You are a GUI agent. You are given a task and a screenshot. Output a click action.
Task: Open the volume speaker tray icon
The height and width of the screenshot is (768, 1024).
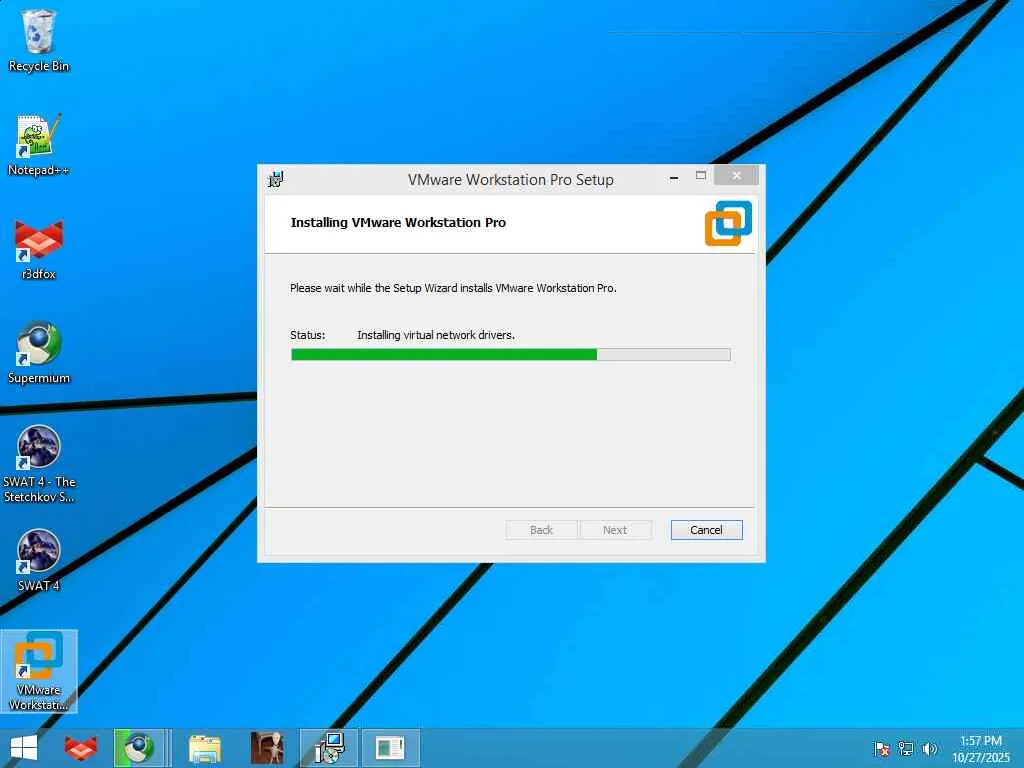929,748
